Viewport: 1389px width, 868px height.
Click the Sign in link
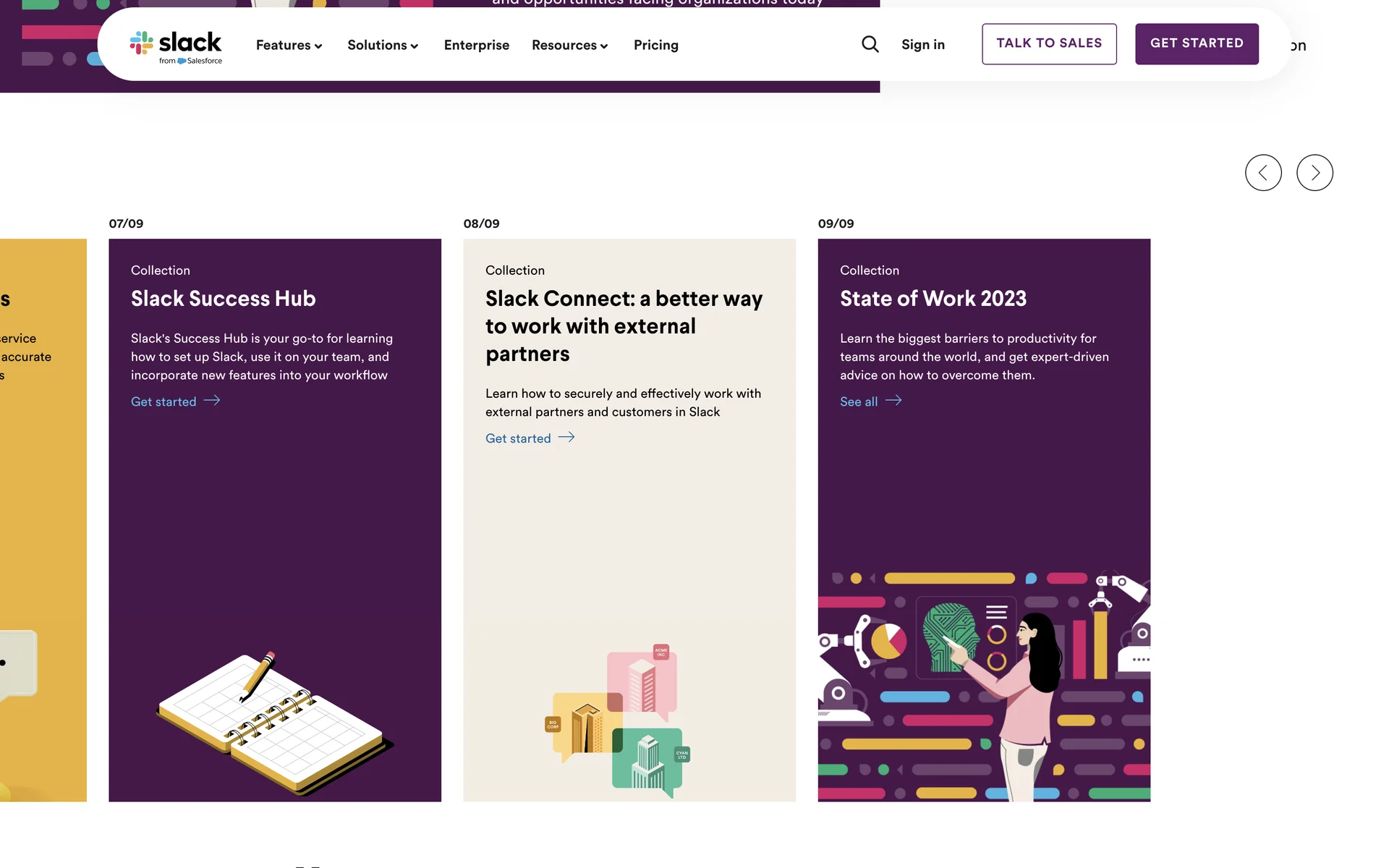point(922,45)
